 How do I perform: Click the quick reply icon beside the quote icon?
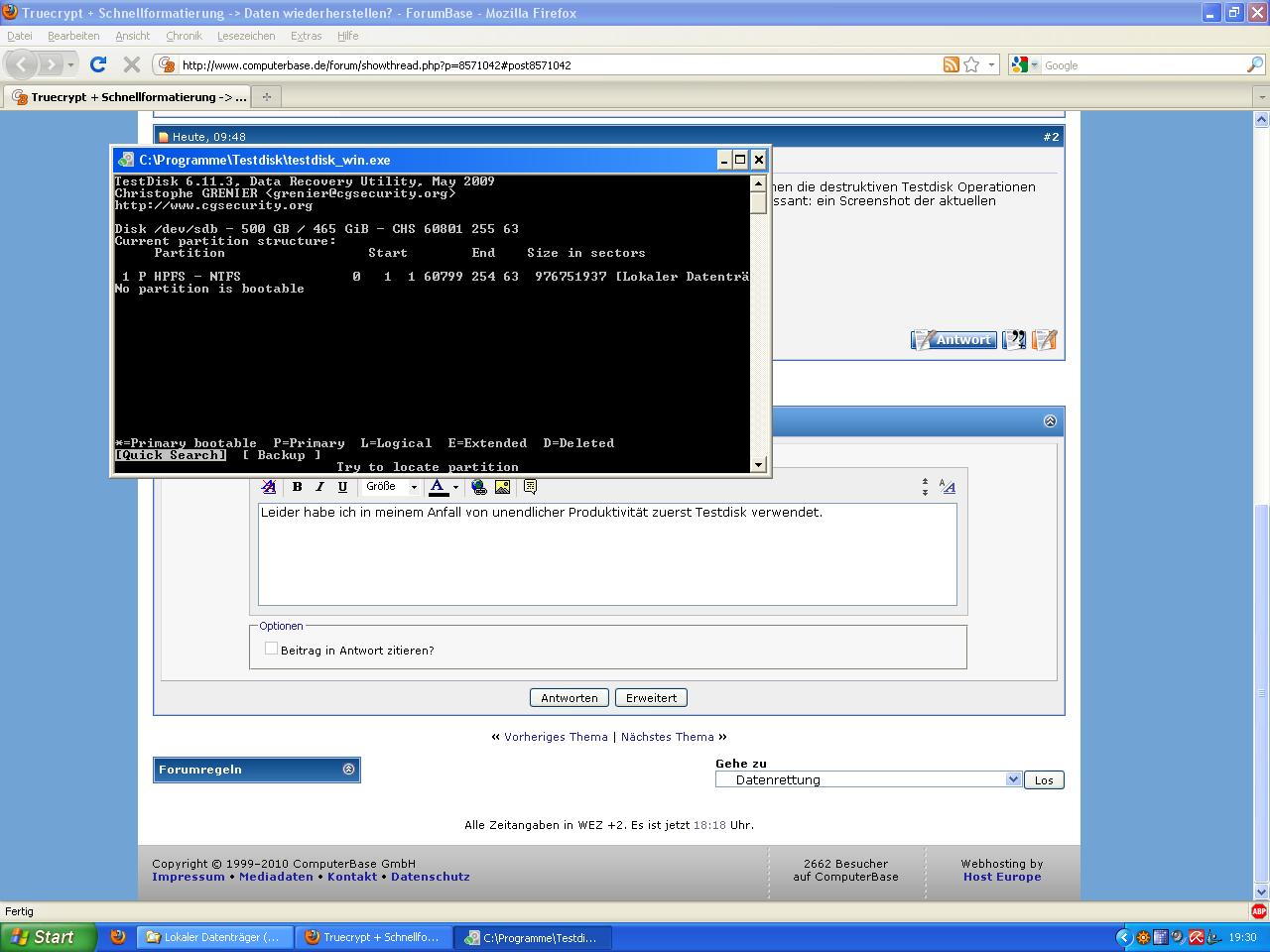tap(1045, 340)
